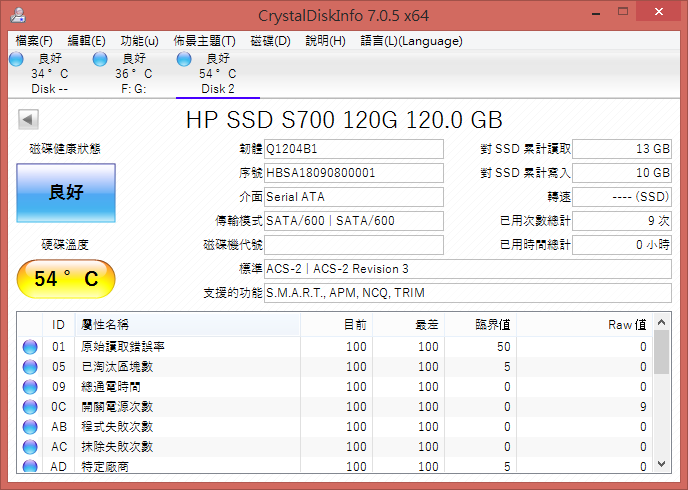Click the 臨界值 column header

tap(480, 325)
